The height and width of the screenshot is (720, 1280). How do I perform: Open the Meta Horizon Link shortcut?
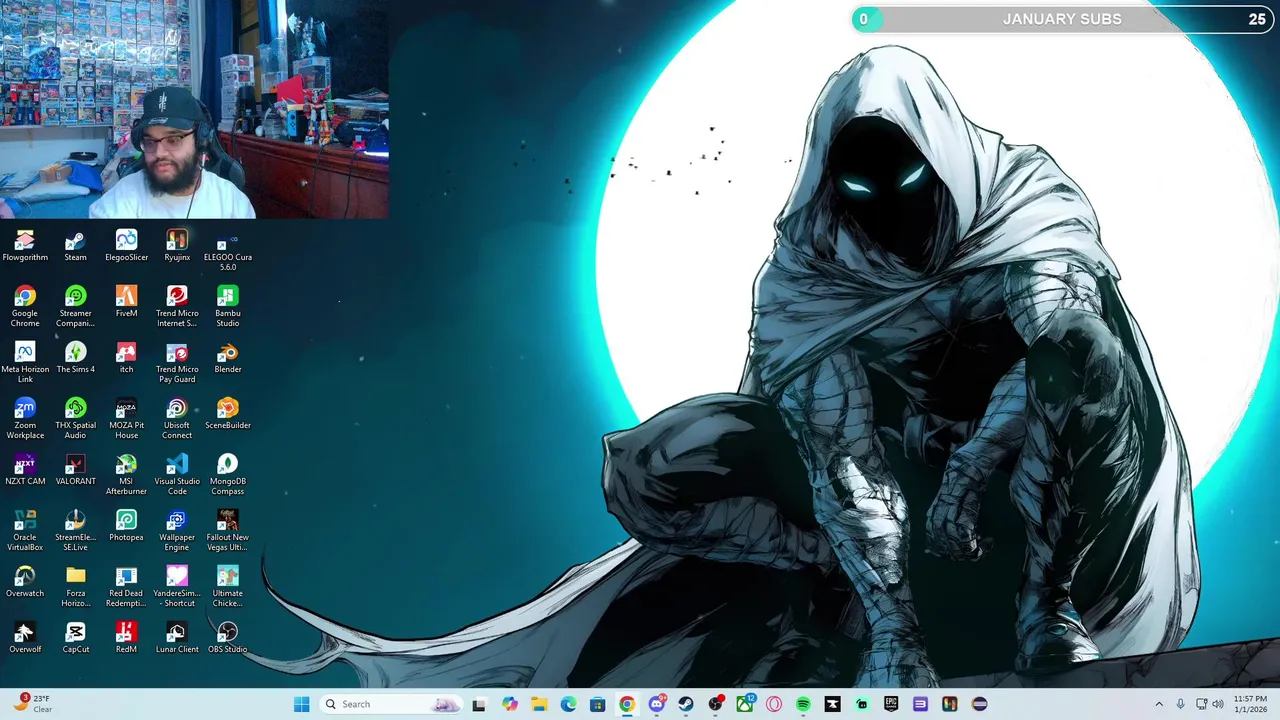click(x=25, y=363)
